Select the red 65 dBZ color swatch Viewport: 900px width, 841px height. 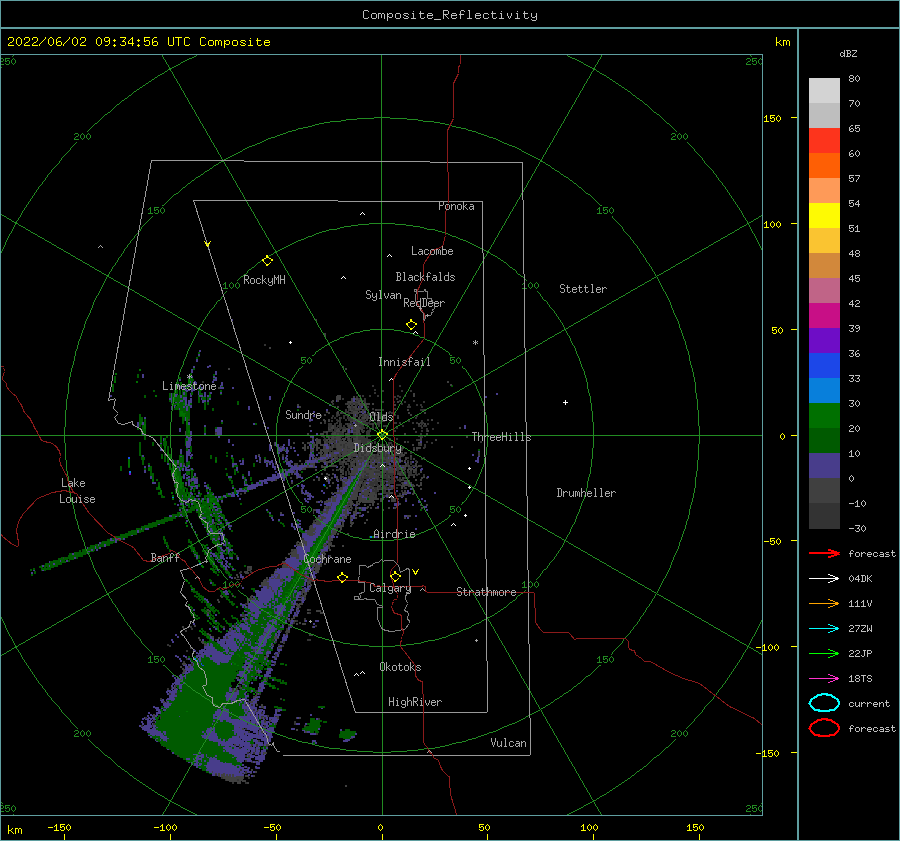click(x=824, y=141)
